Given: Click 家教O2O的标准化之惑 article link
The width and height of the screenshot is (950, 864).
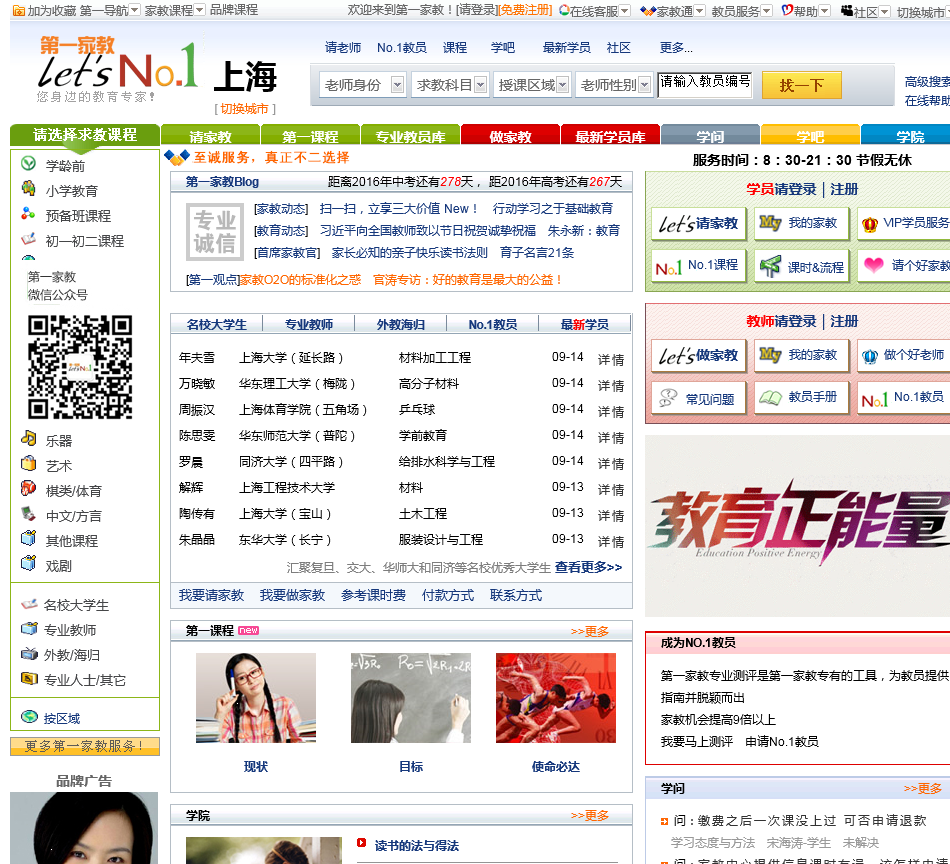Looking at the screenshot, I should pyautogui.click(x=301, y=279).
